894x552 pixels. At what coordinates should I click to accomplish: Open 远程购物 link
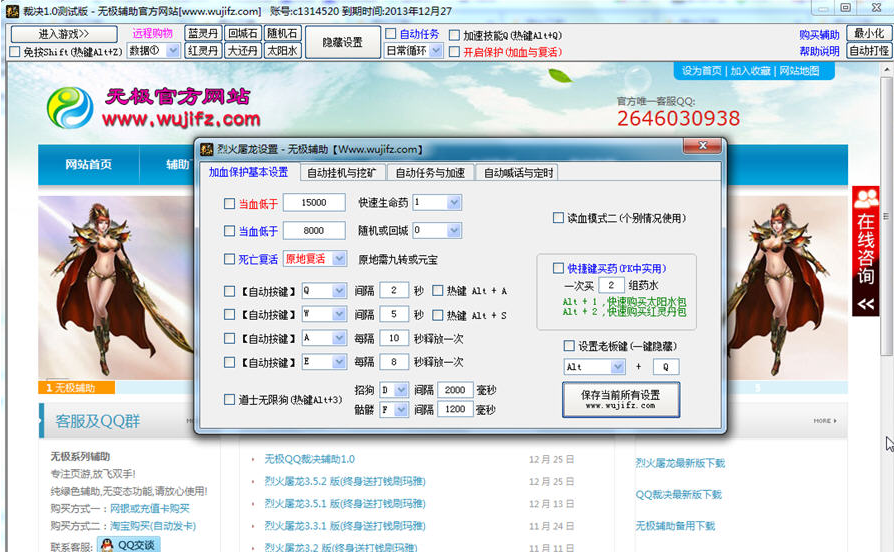(x=152, y=34)
